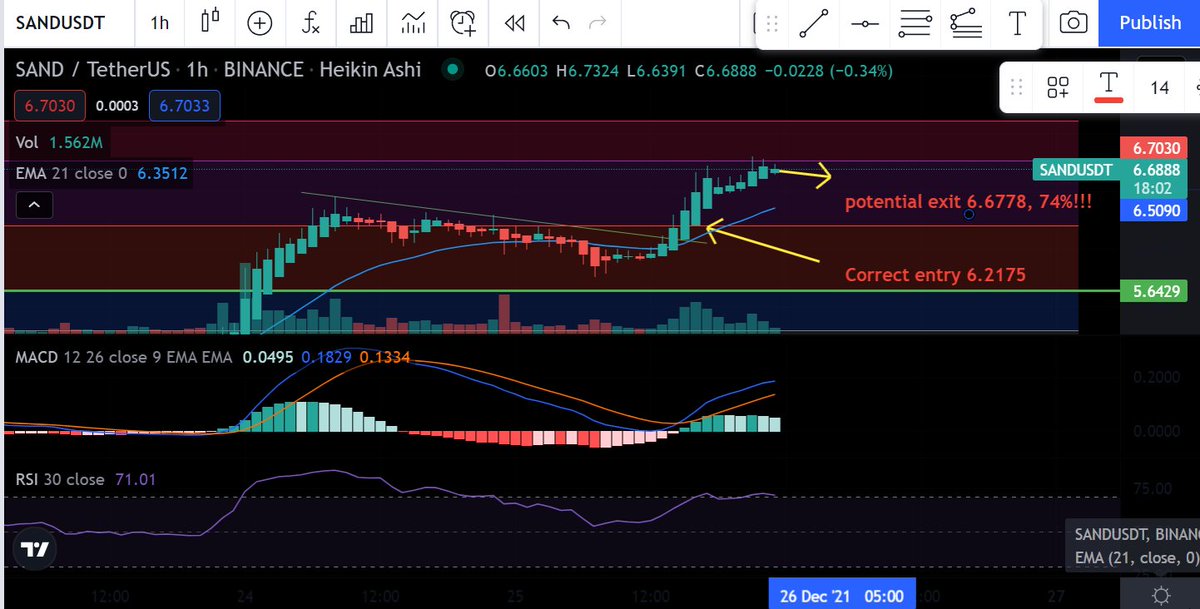Click the red sell price 6.7030 button
Screen dimensions: 1200x609
coord(48,106)
